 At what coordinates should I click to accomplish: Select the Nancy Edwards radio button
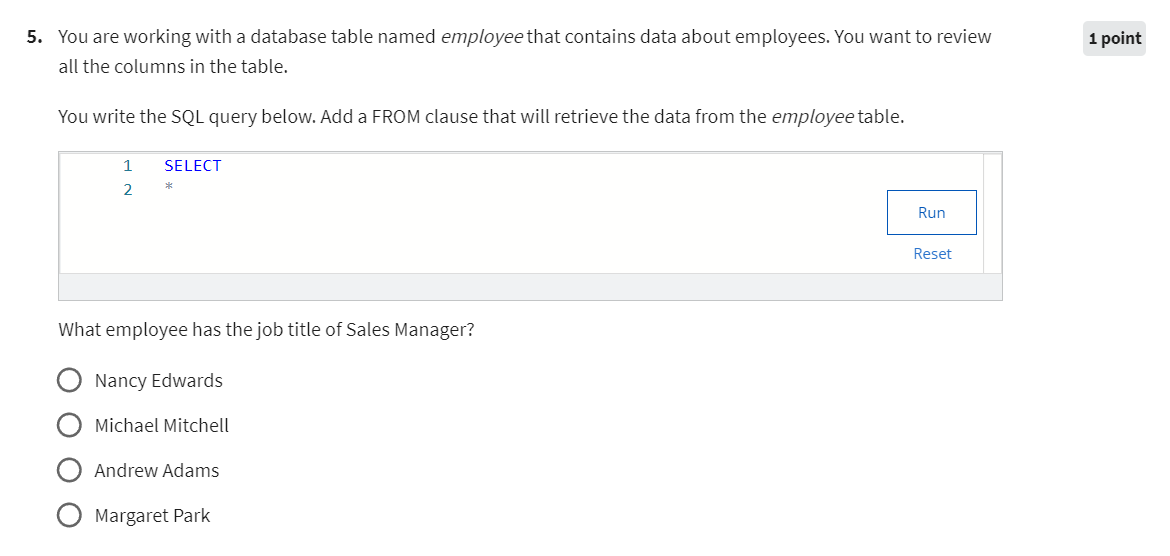tap(69, 381)
